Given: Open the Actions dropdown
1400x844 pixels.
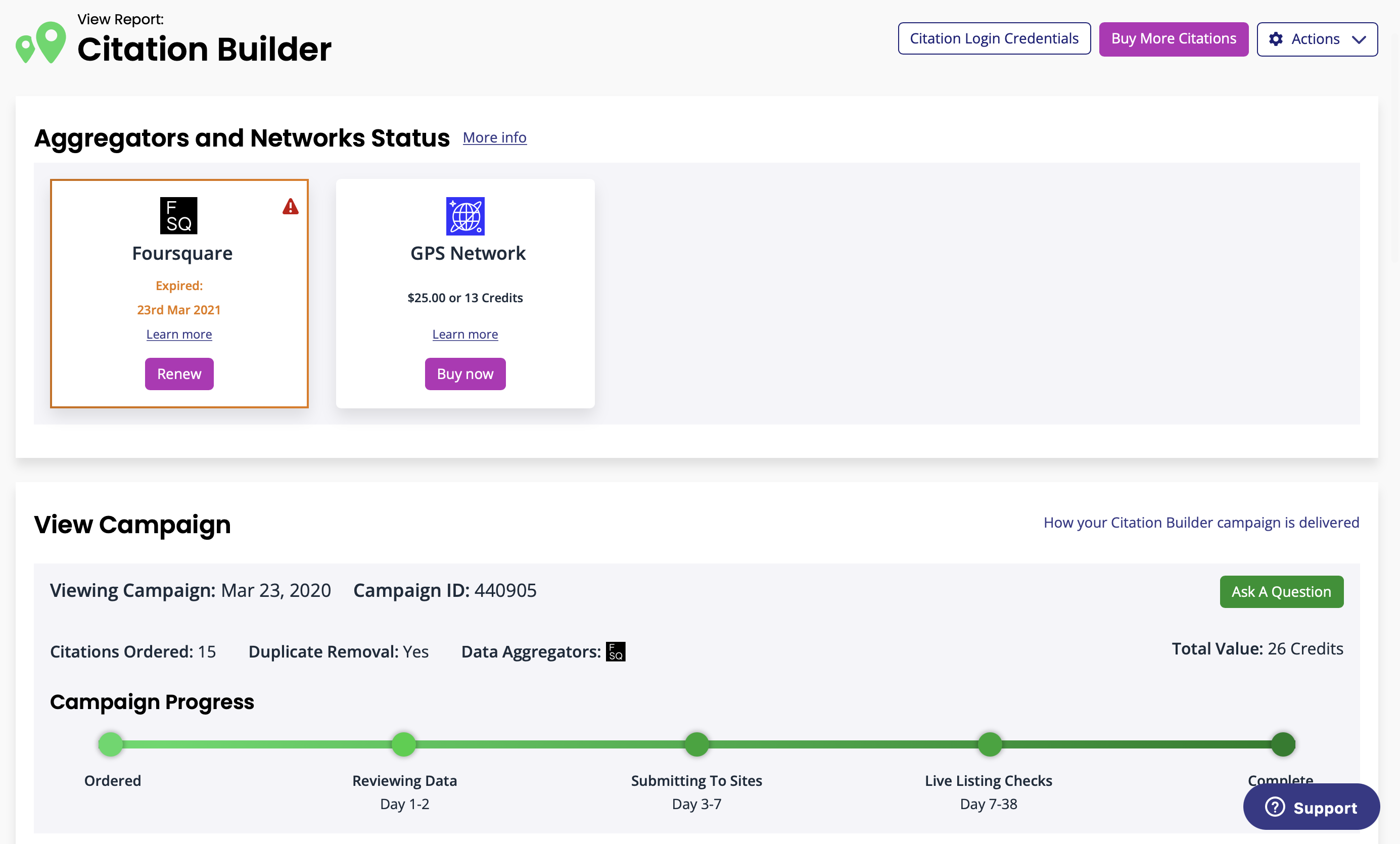Looking at the screenshot, I should [x=1317, y=39].
